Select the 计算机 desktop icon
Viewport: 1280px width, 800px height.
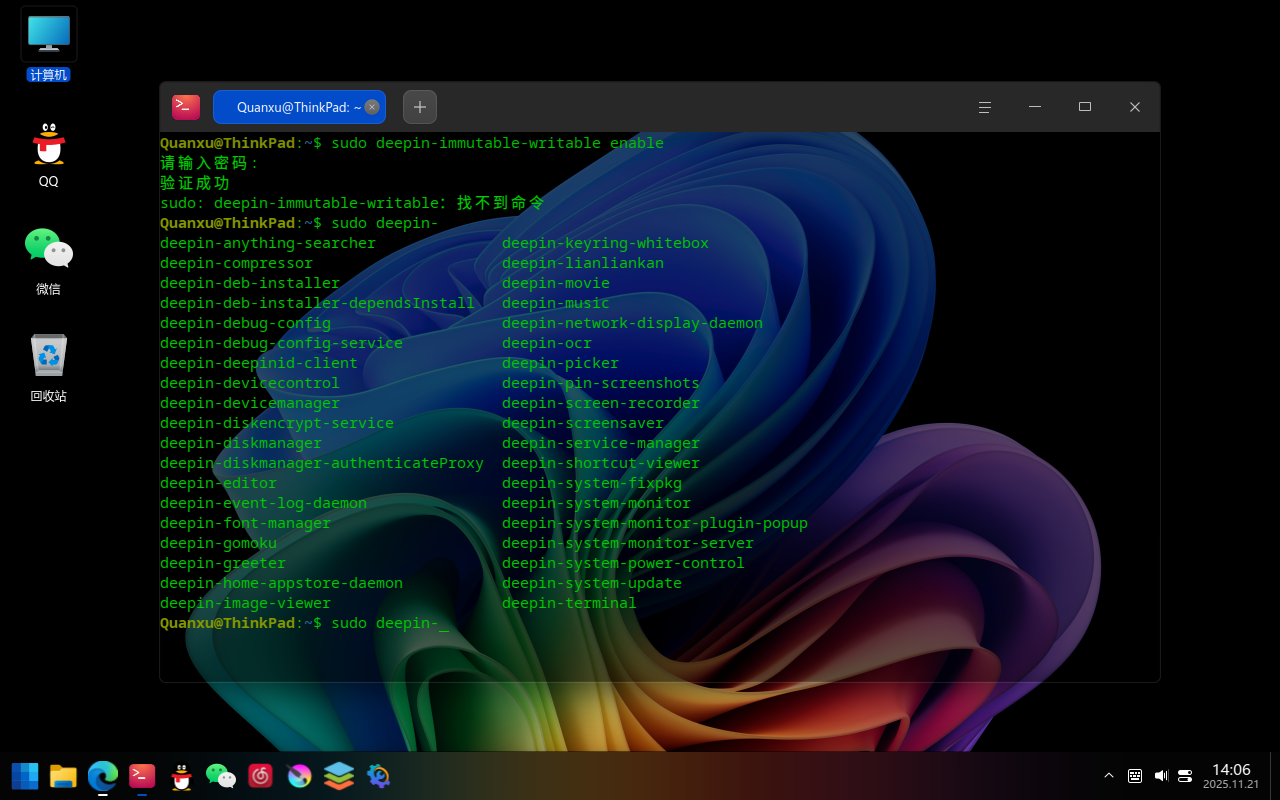pyautogui.click(x=49, y=46)
